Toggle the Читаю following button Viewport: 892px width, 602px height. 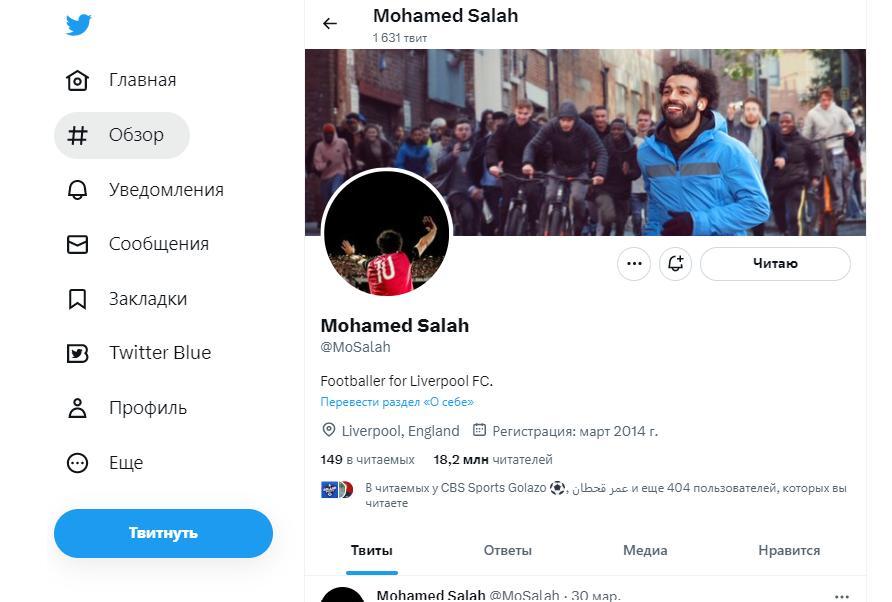click(x=775, y=263)
